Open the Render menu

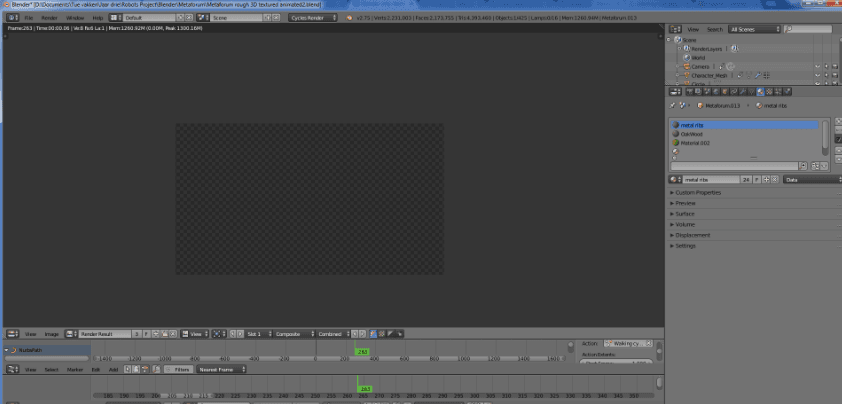[49, 18]
